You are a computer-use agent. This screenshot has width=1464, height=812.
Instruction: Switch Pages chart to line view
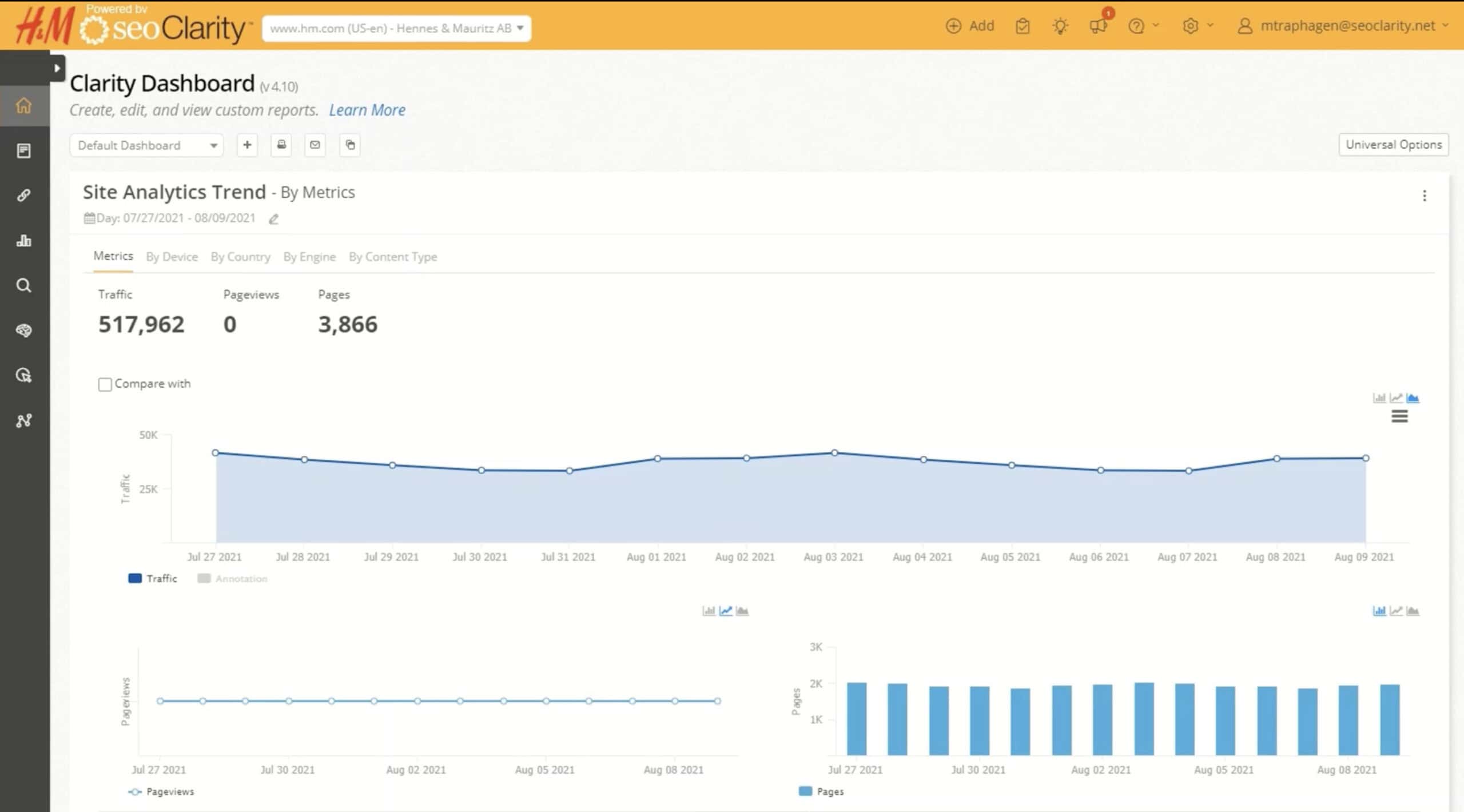click(1396, 611)
